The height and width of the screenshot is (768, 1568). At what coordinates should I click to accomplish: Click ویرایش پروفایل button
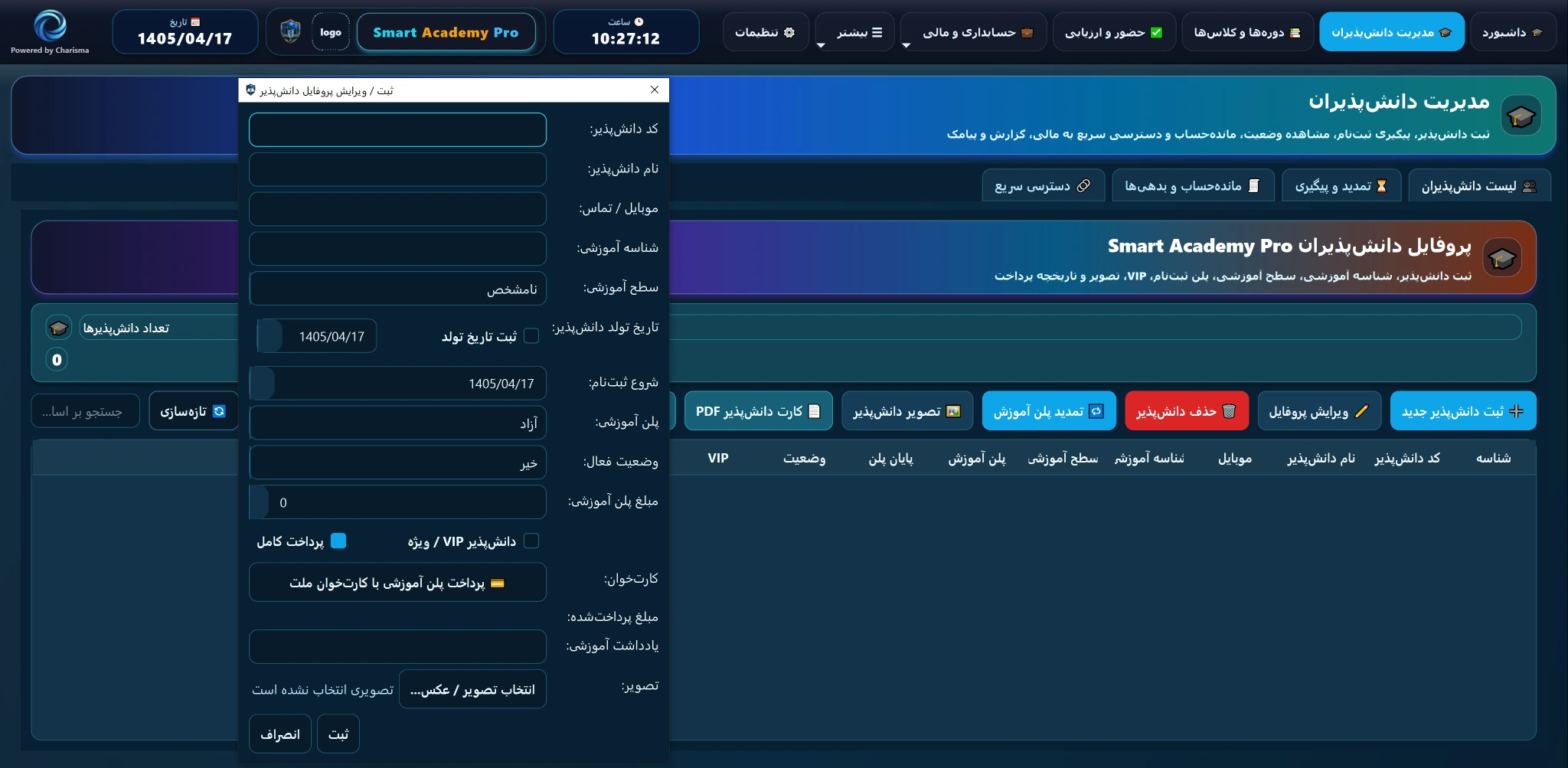(x=1319, y=411)
